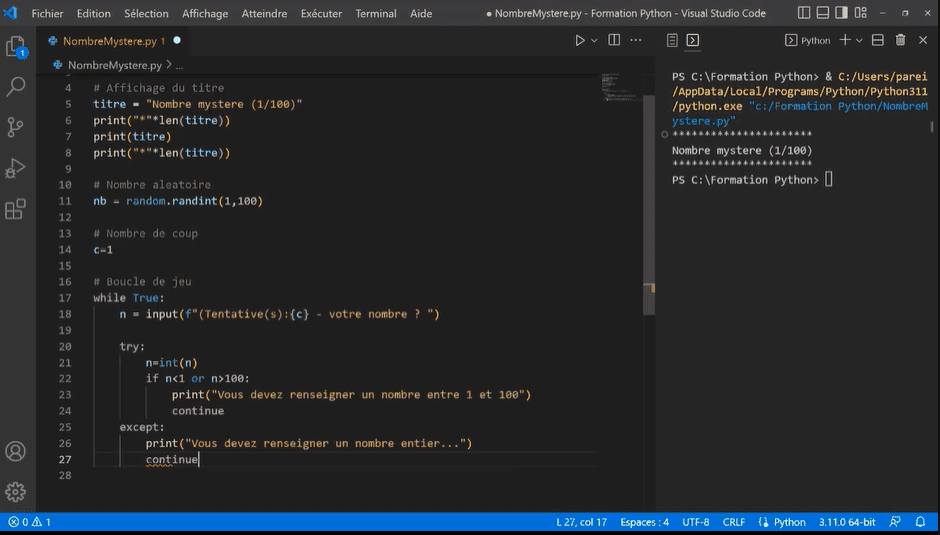Open the Accounts menu icon

click(x=16, y=451)
